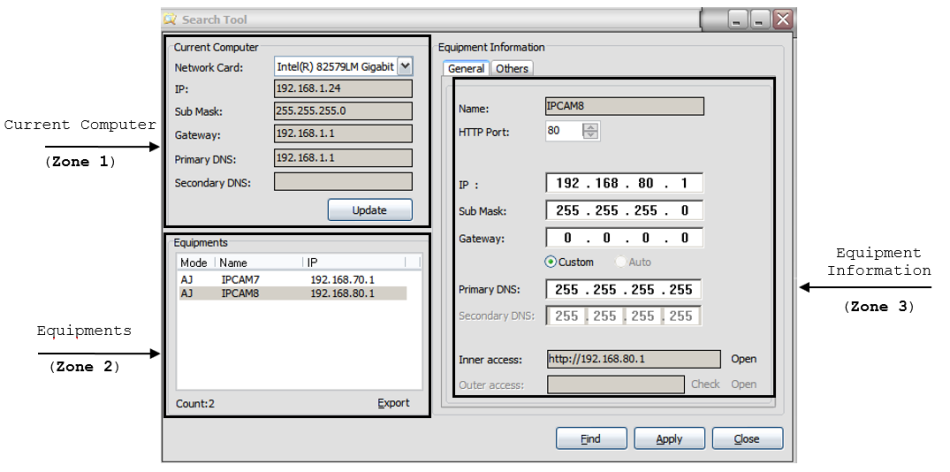Select IPCAM7 in the equipment list
This screenshot has width=950, height=472.
[x=241, y=280]
